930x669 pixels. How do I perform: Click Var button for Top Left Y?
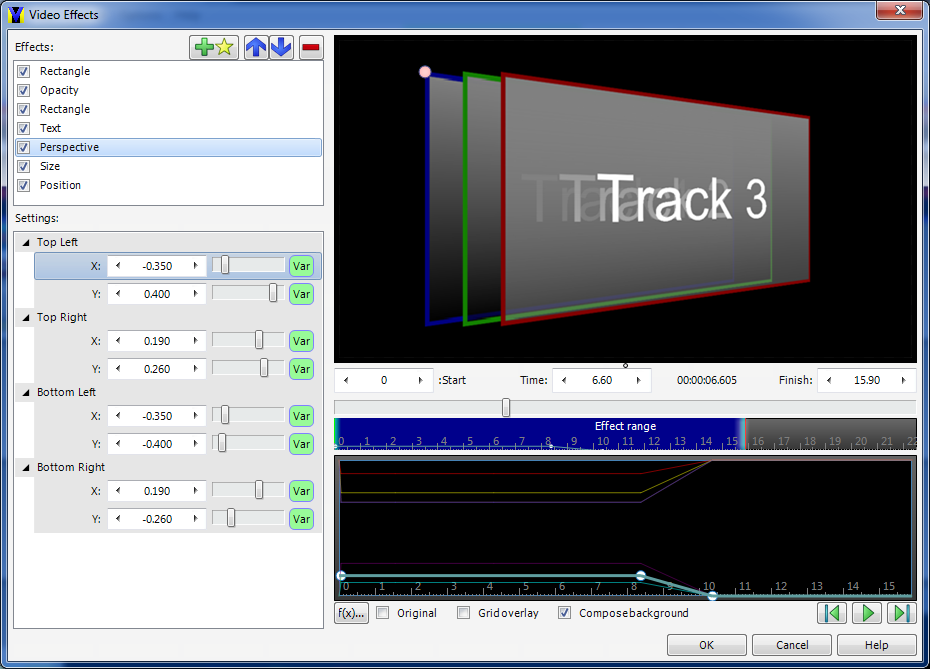click(x=301, y=294)
